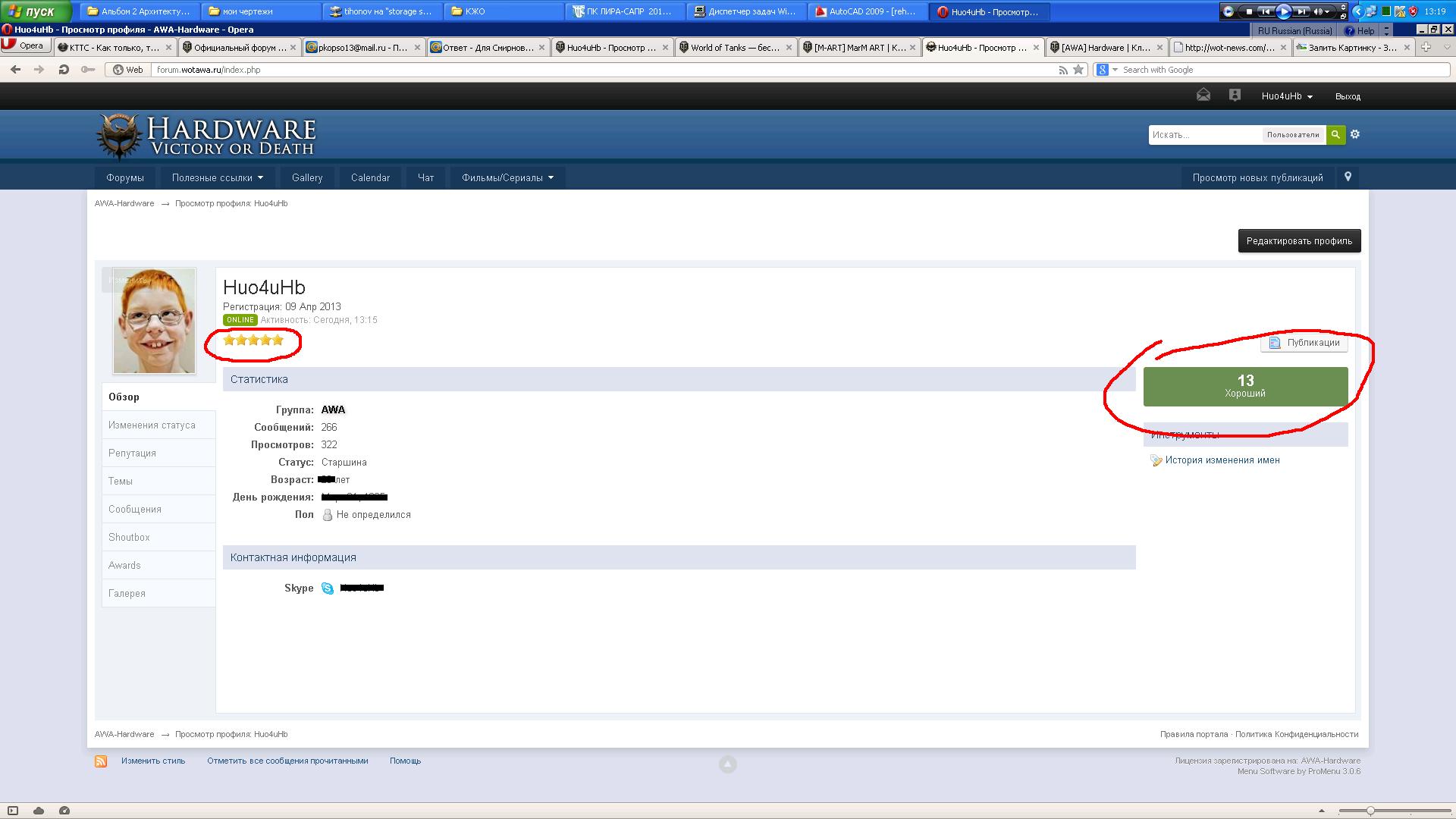This screenshot has height=819, width=1456.
Task: Expand the Фильмы/Сериалы dropdown menu
Action: click(507, 177)
